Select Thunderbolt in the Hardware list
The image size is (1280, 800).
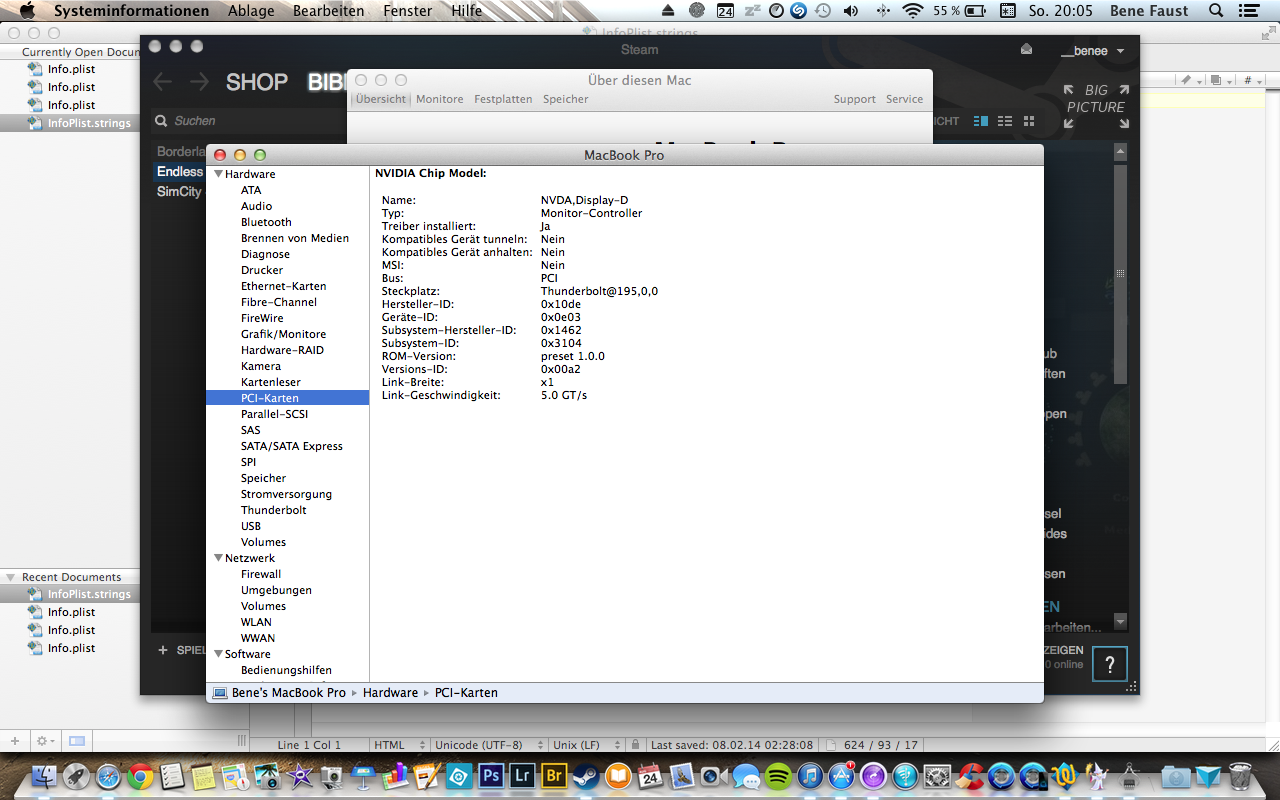pyautogui.click(x=274, y=510)
